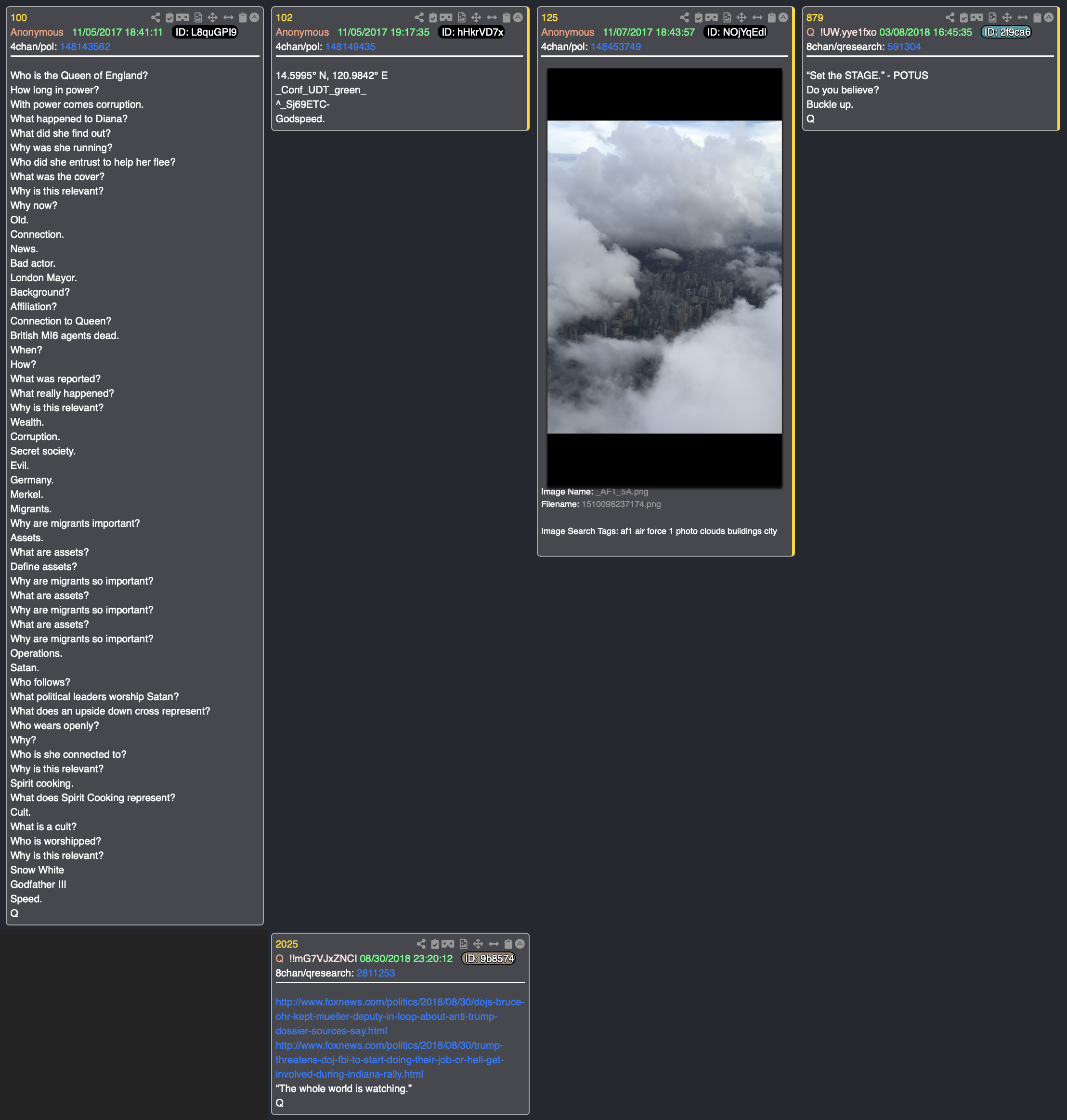The width and height of the screenshot is (1067, 1120).
Task: Click the VR goggles icon on post 879
Action: click(x=977, y=18)
